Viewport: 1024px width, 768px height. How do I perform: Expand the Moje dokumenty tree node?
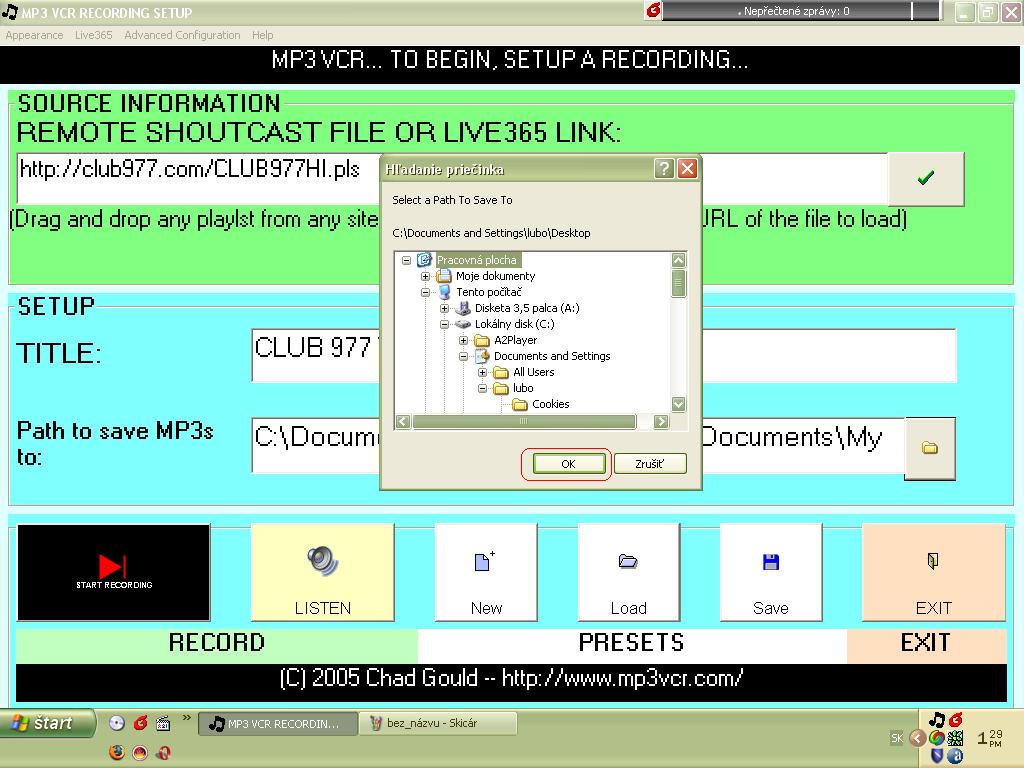pos(426,276)
